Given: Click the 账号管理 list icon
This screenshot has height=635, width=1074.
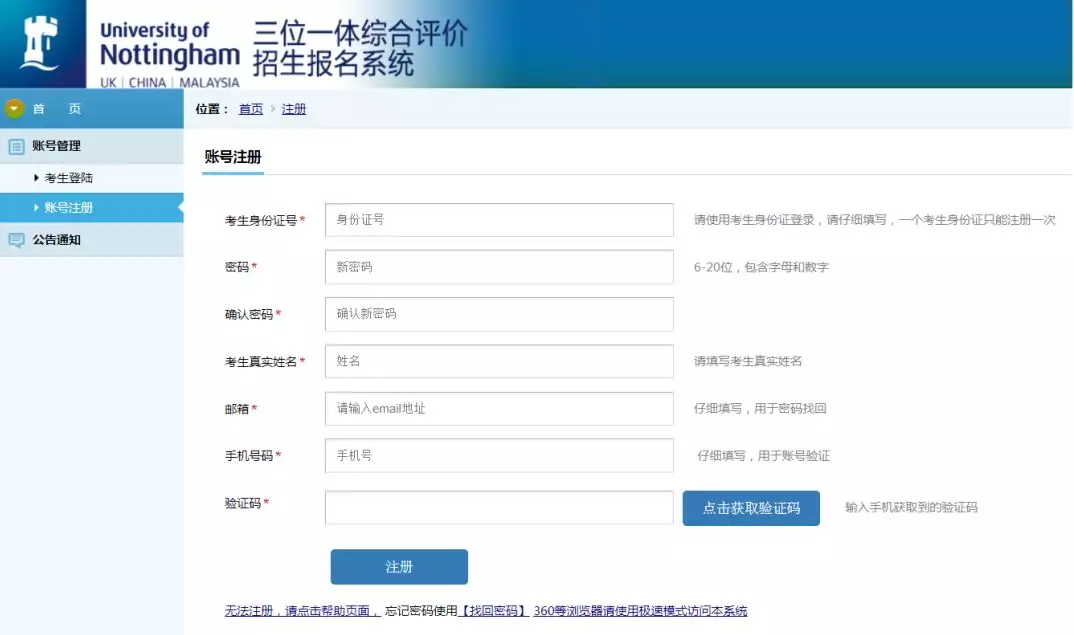Looking at the screenshot, I should click(16, 146).
